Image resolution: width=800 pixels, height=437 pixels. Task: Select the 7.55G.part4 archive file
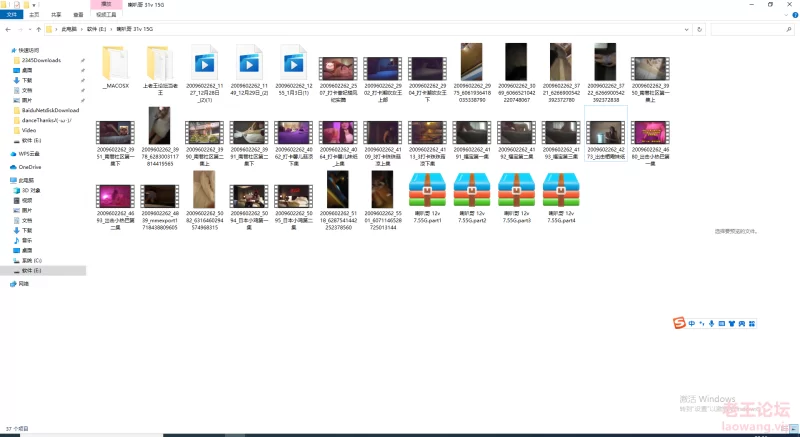coord(561,198)
